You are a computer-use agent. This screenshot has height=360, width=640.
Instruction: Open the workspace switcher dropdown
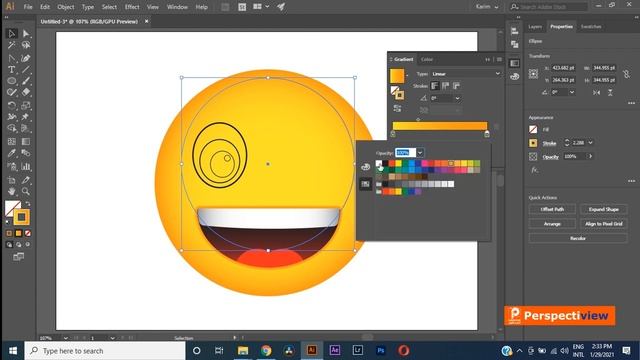[x=261, y=7]
